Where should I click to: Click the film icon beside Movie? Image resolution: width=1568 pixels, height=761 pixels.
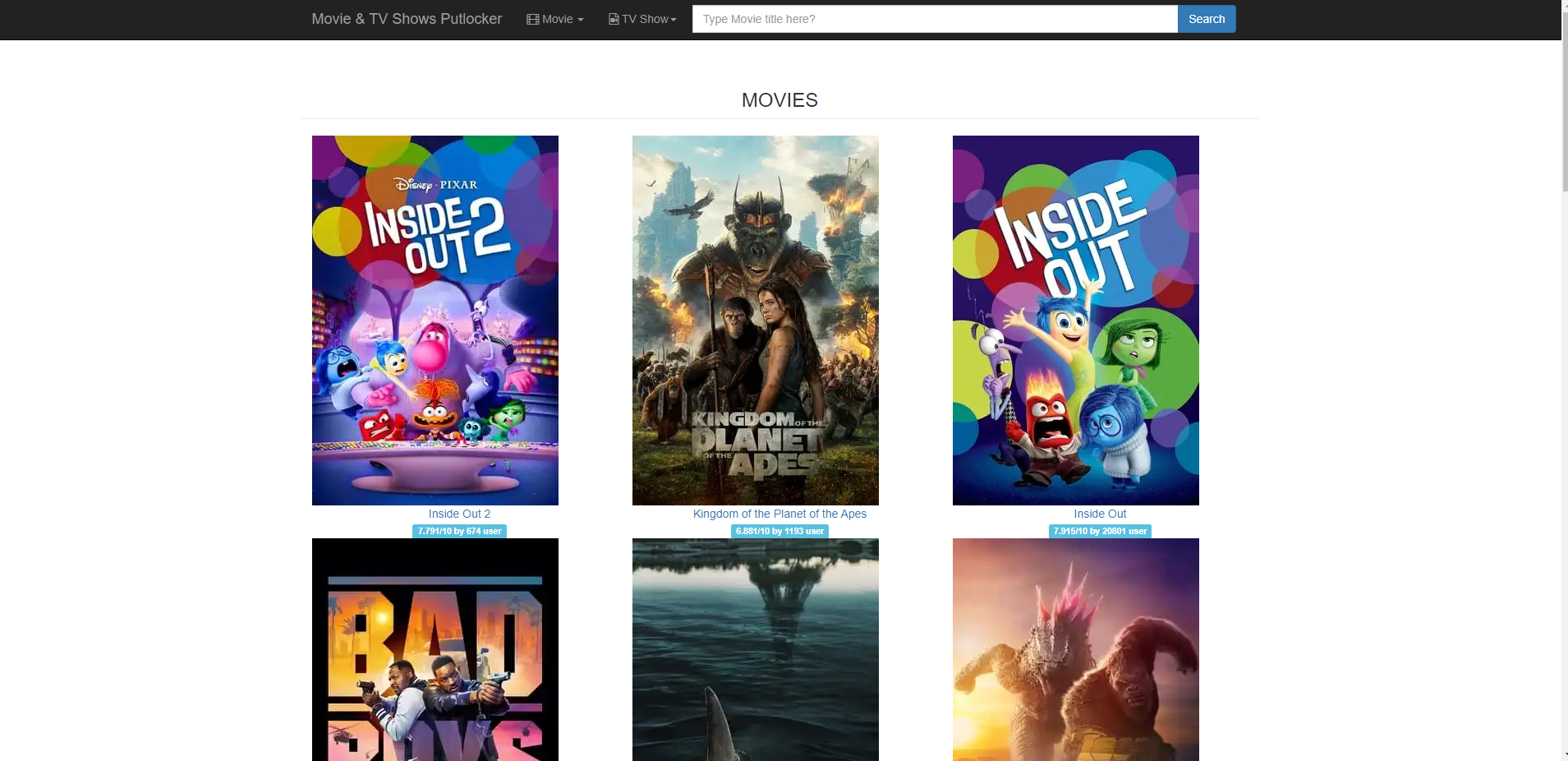click(532, 19)
